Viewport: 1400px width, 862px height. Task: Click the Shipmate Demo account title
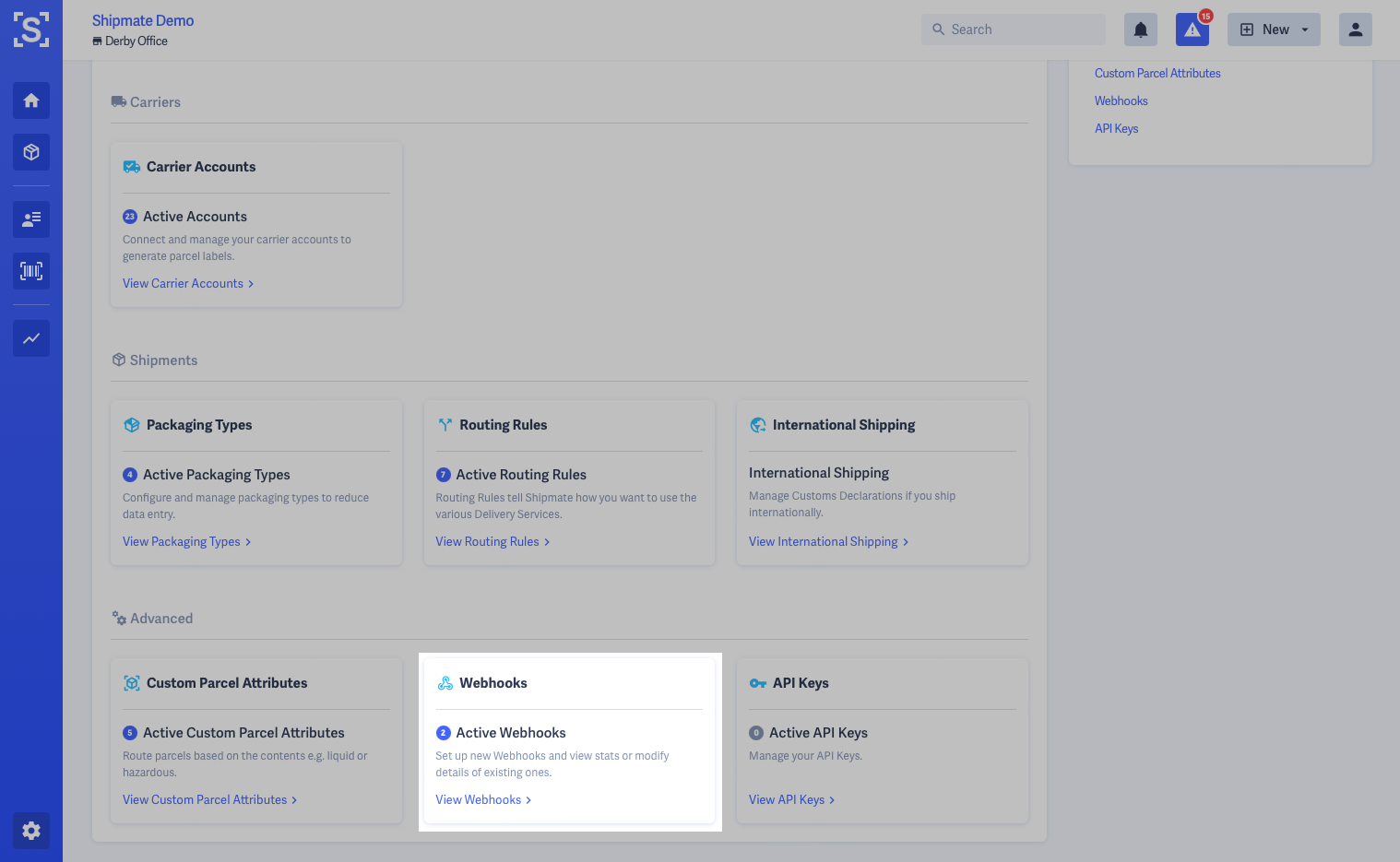click(x=143, y=20)
